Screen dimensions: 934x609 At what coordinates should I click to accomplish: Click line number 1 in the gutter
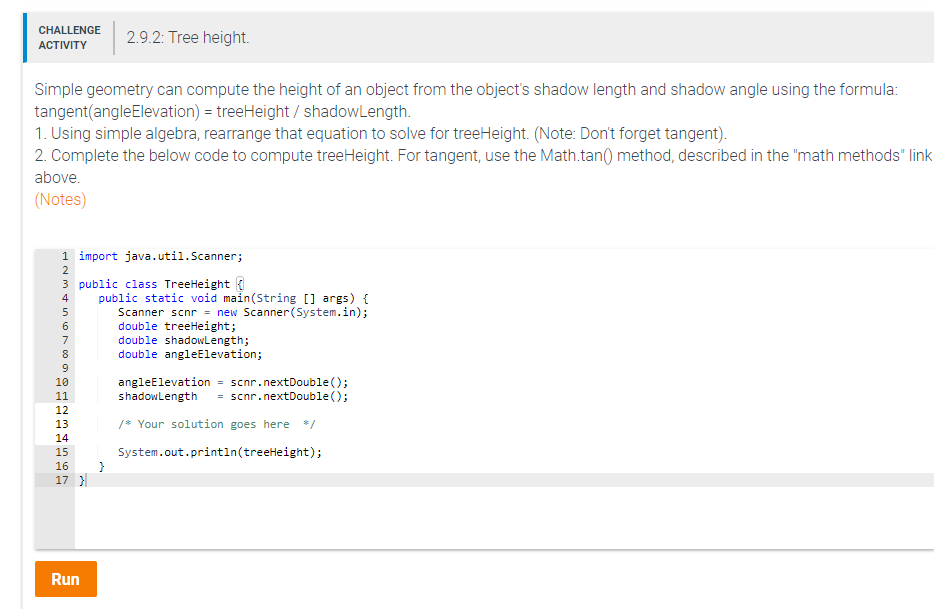coord(63,255)
